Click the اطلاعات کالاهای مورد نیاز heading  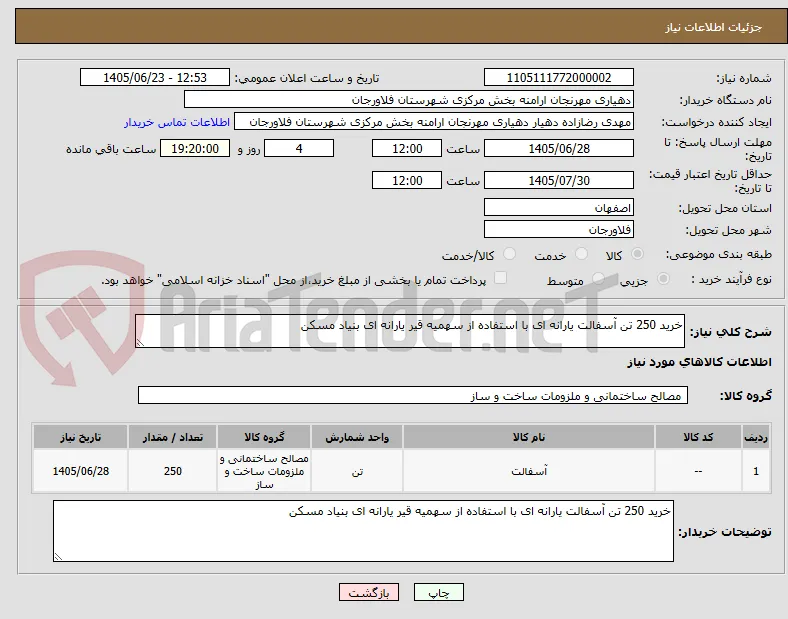699,362
